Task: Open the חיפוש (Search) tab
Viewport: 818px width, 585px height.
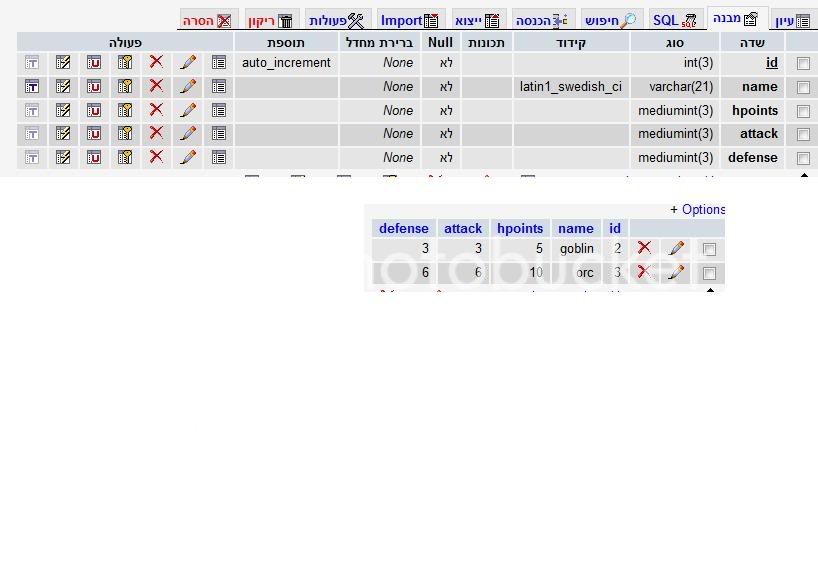Action: (610, 20)
